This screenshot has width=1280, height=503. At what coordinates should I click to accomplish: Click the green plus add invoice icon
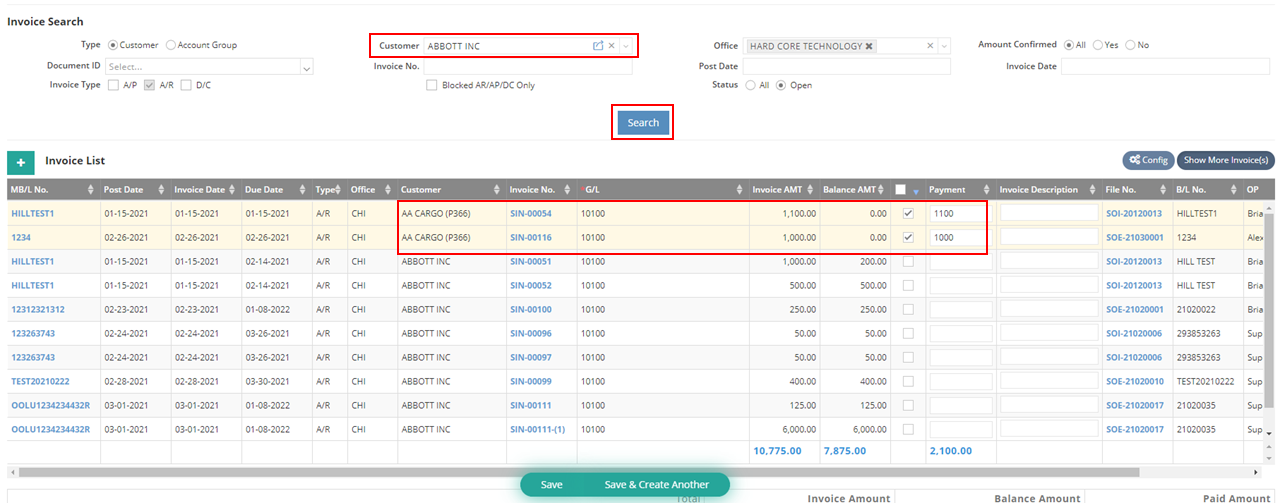pos(21,162)
